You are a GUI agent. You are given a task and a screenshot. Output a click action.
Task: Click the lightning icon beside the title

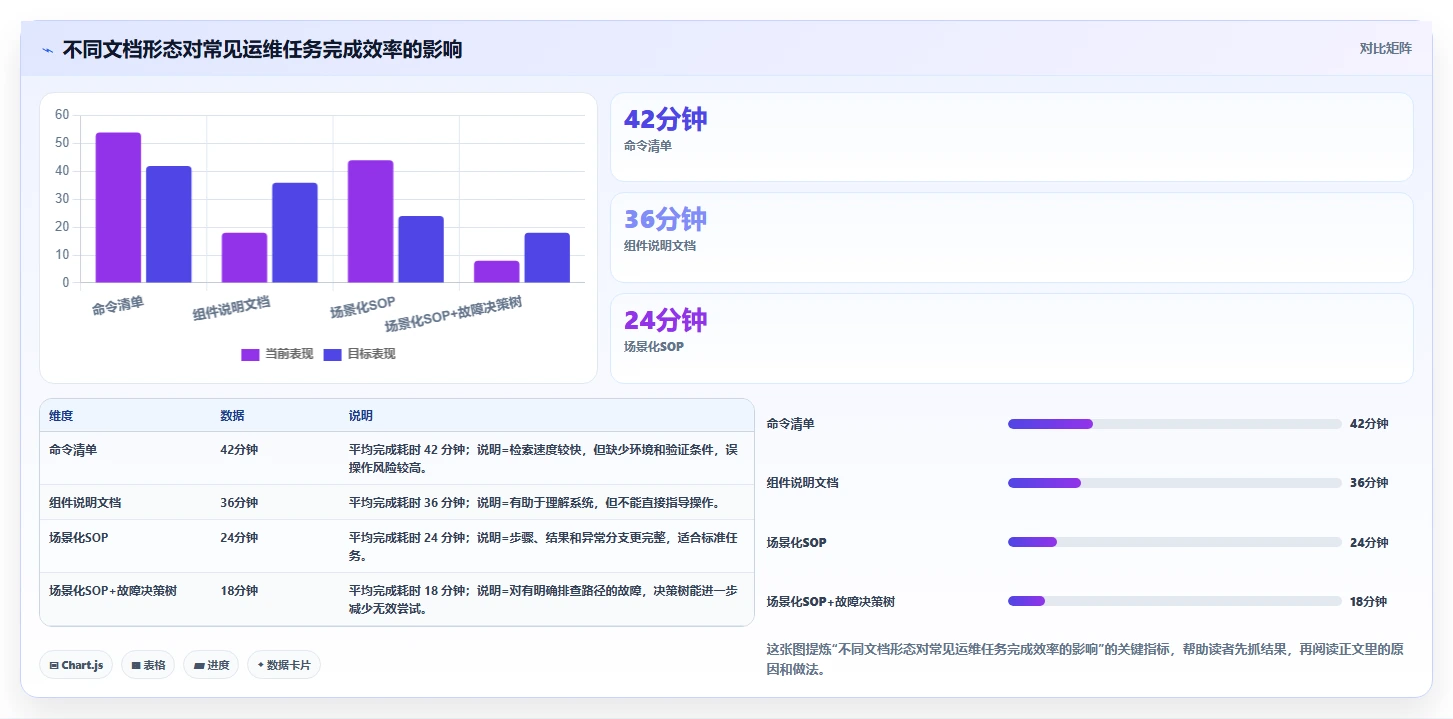pyautogui.click(x=47, y=50)
